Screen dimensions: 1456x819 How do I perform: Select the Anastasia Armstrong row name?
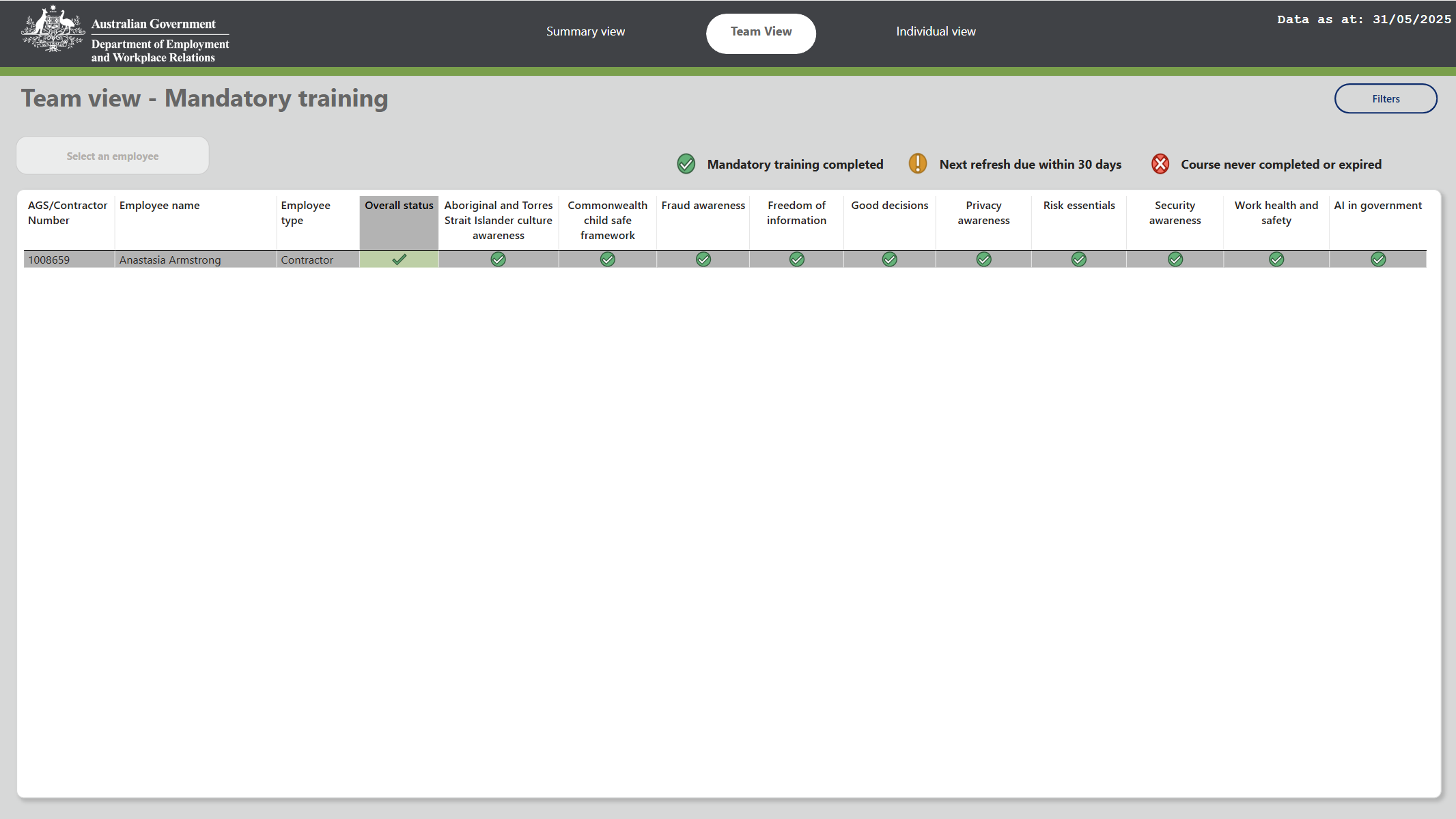coord(170,260)
